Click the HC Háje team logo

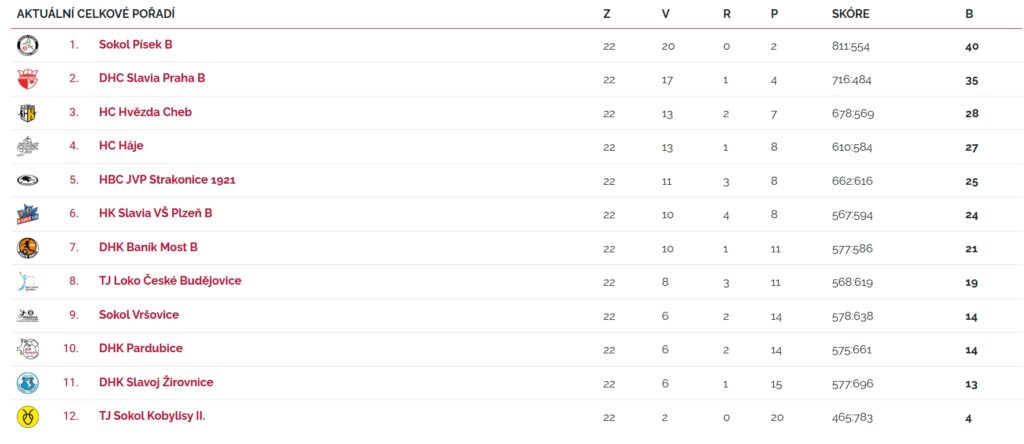(28, 147)
